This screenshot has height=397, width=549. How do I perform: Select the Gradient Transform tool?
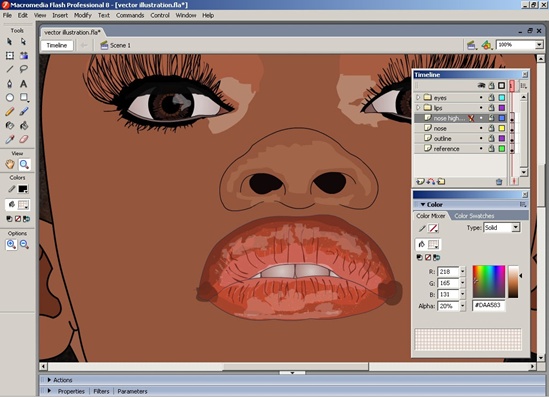pos(23,55)
